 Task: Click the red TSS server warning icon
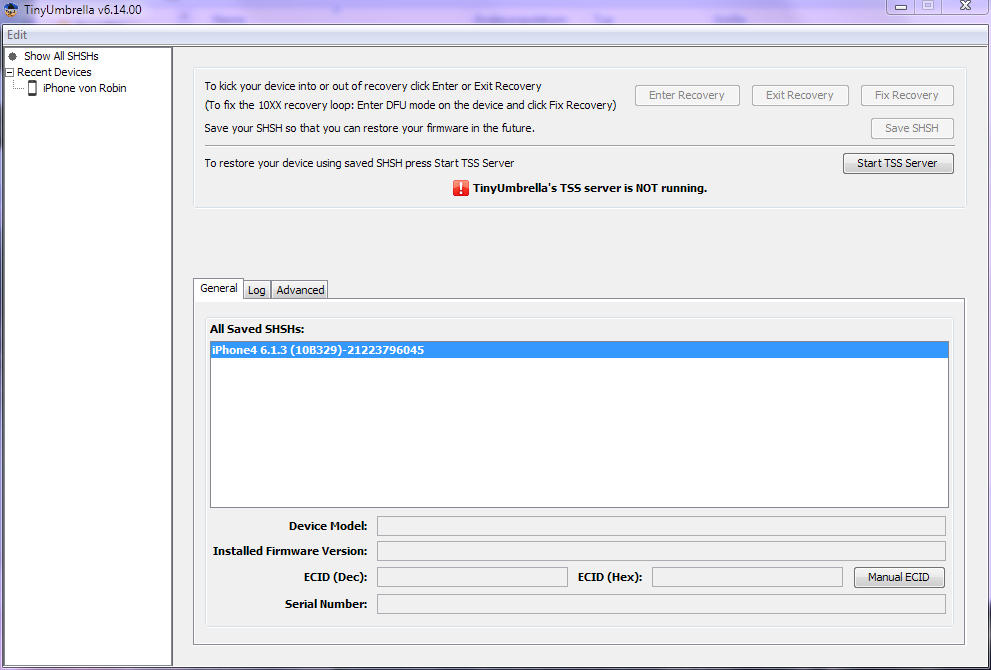pos(461,188)
